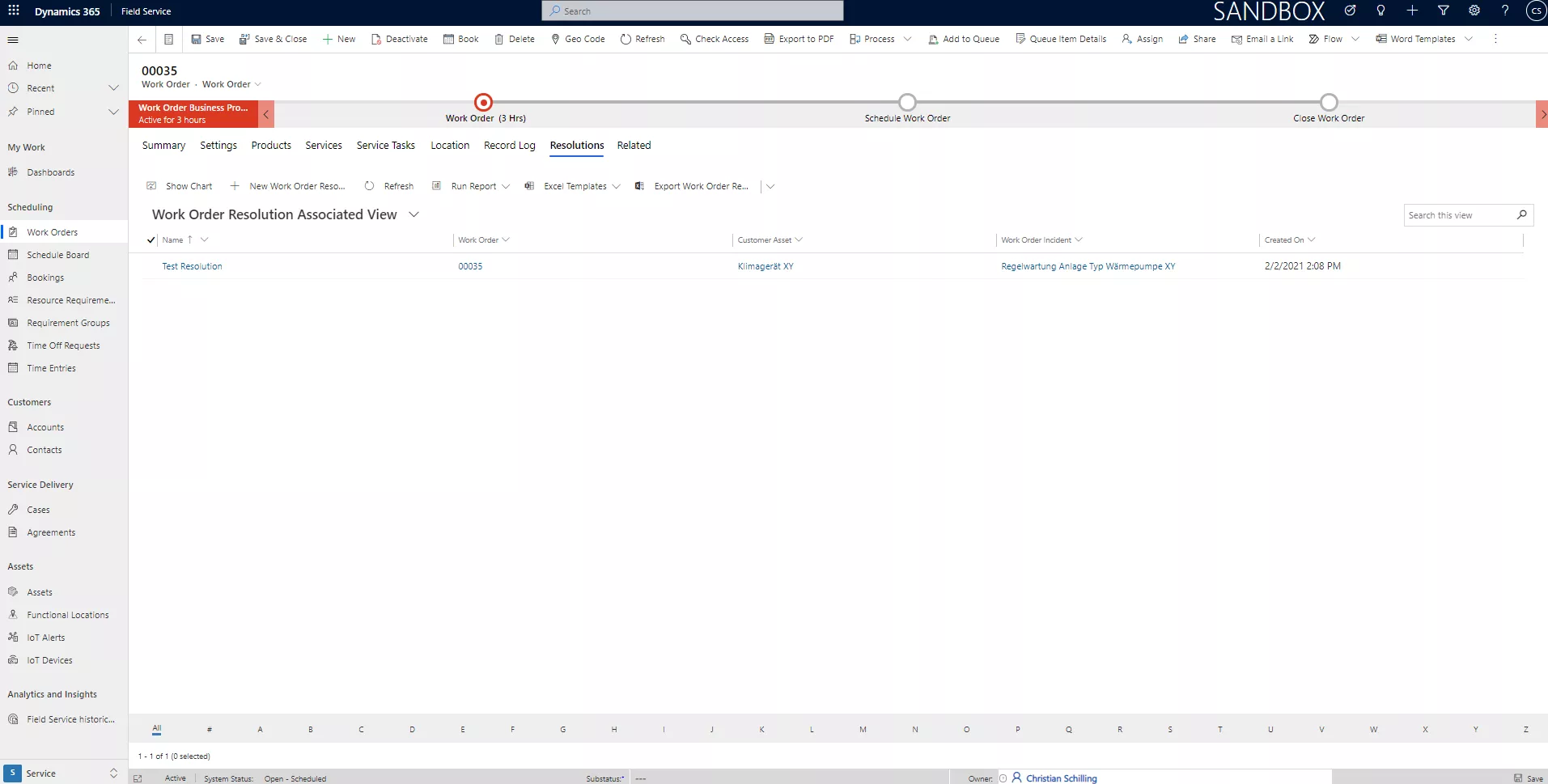Click the Search this view field
The width and height of the screenshot is (1548, 784).
(x=1458, y=215)
